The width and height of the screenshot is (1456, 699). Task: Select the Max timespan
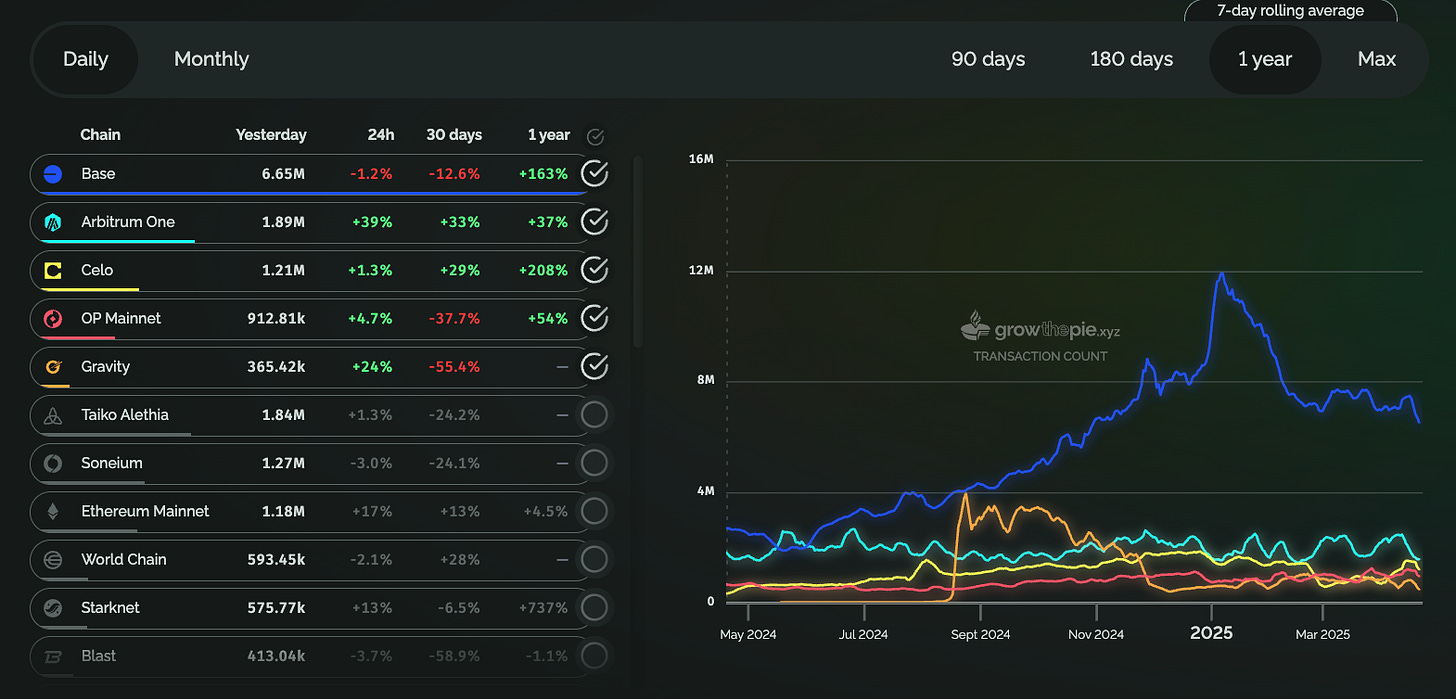[x=1377, y=59]
